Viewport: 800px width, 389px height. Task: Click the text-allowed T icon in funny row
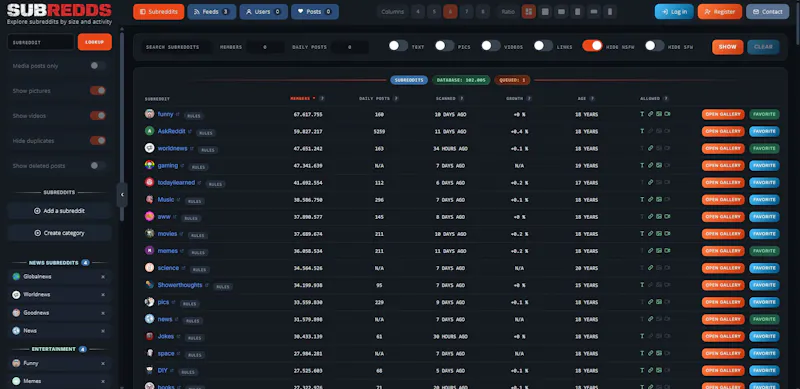642,114
